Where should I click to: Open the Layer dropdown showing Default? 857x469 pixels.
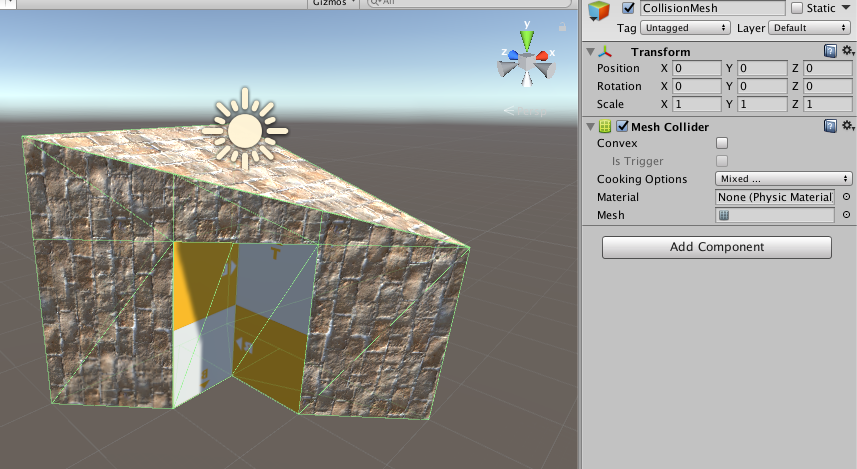pyautogui.click(x=810, y=27)
